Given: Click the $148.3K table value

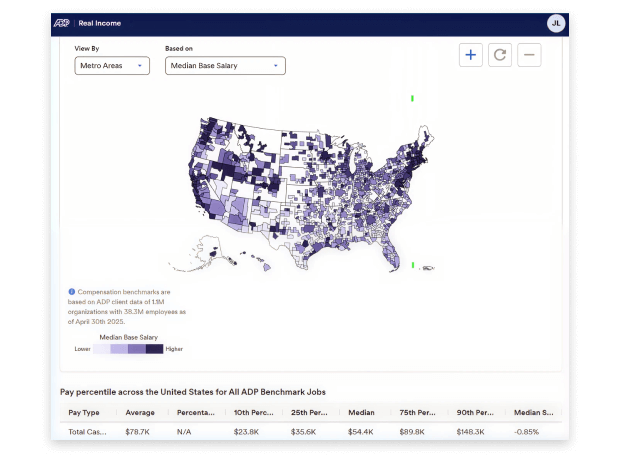Looking at the screenshot, I should [471, 432].
